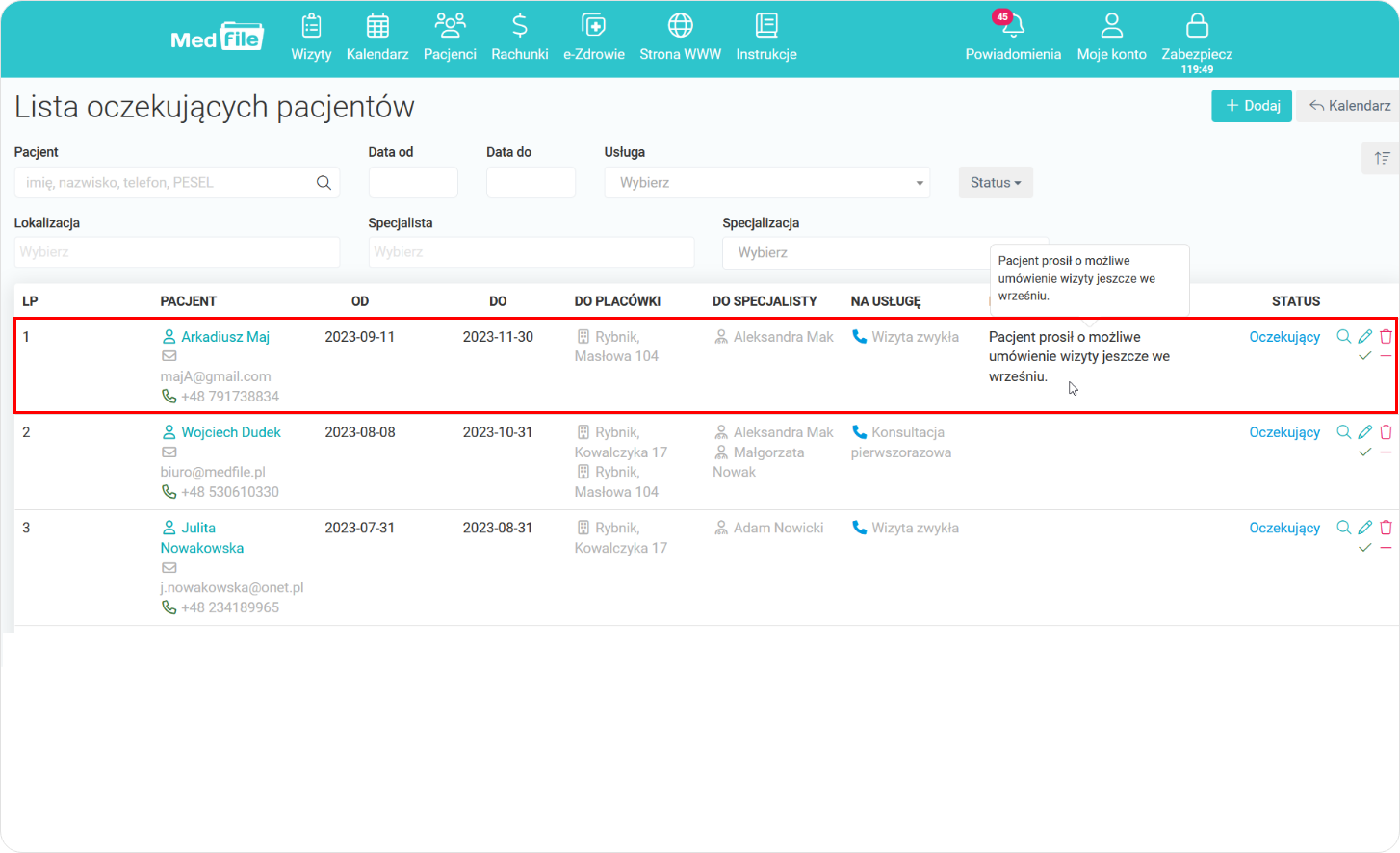
Task: Open the Lokalizacja select field
Action: 177,252
